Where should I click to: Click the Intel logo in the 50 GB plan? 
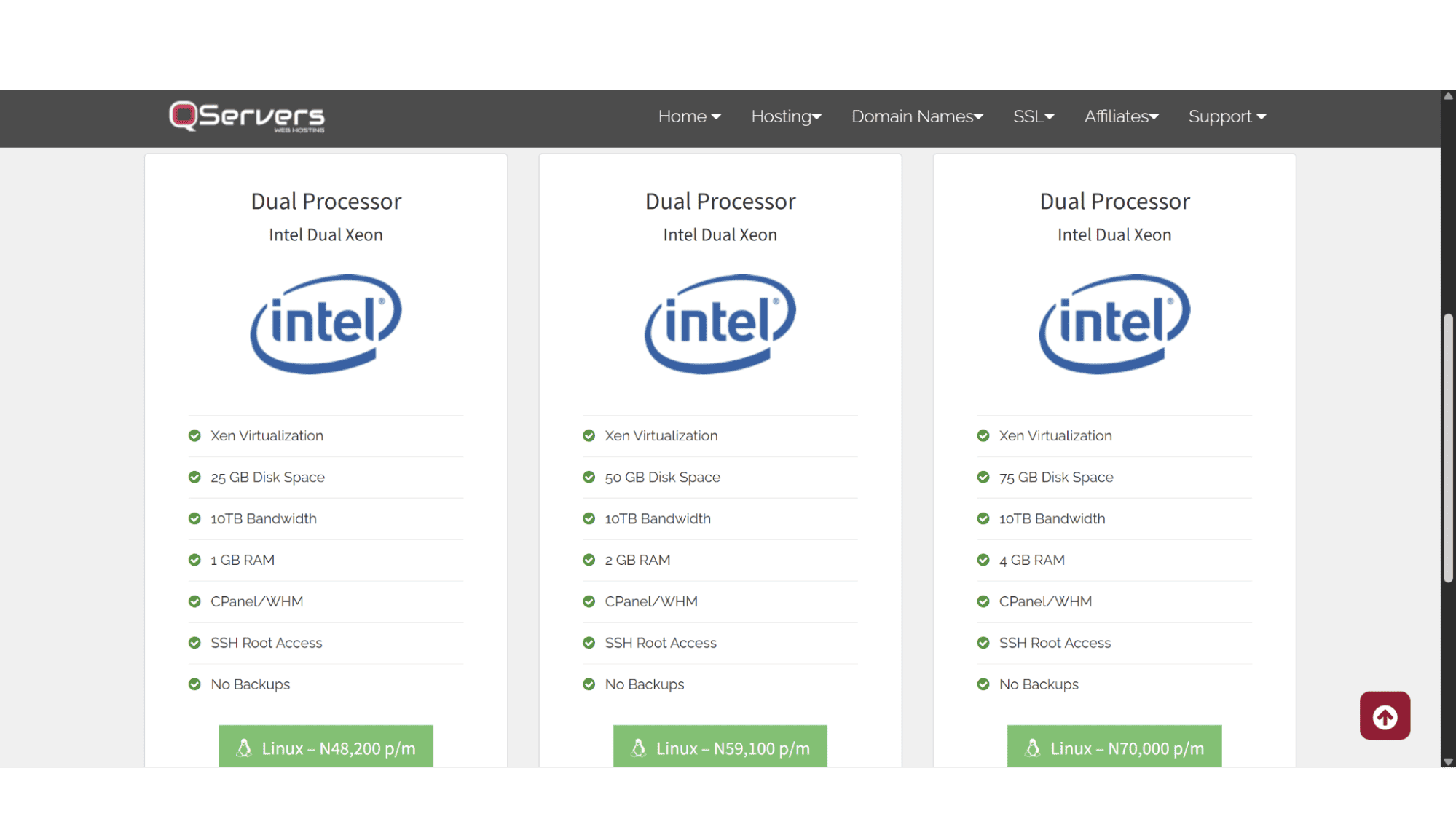point(720,324)
